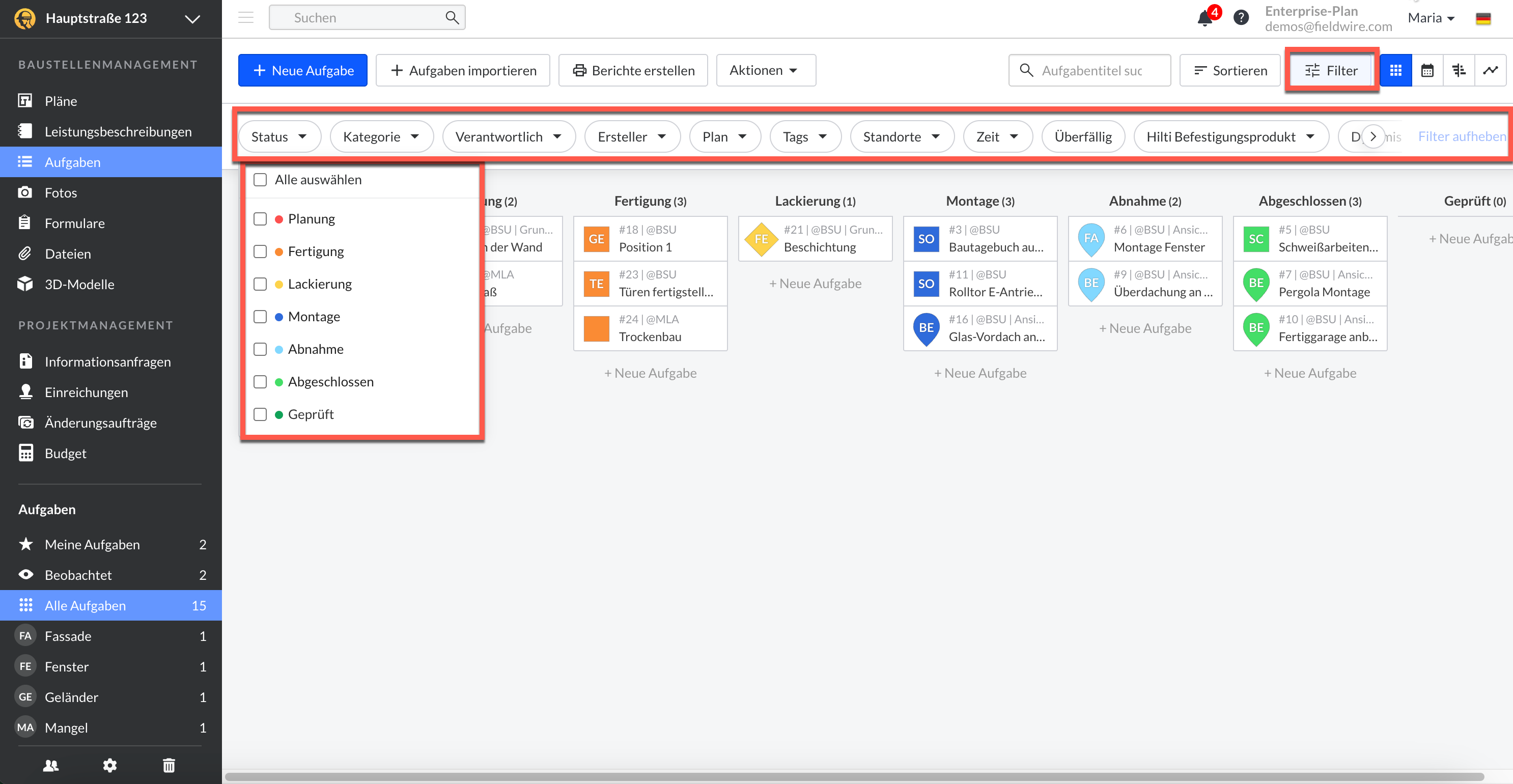This screenshot has width=1513, height=784.
Task: Click the BE pin icon on Glas-Vordach task
Action: [926, 329]
